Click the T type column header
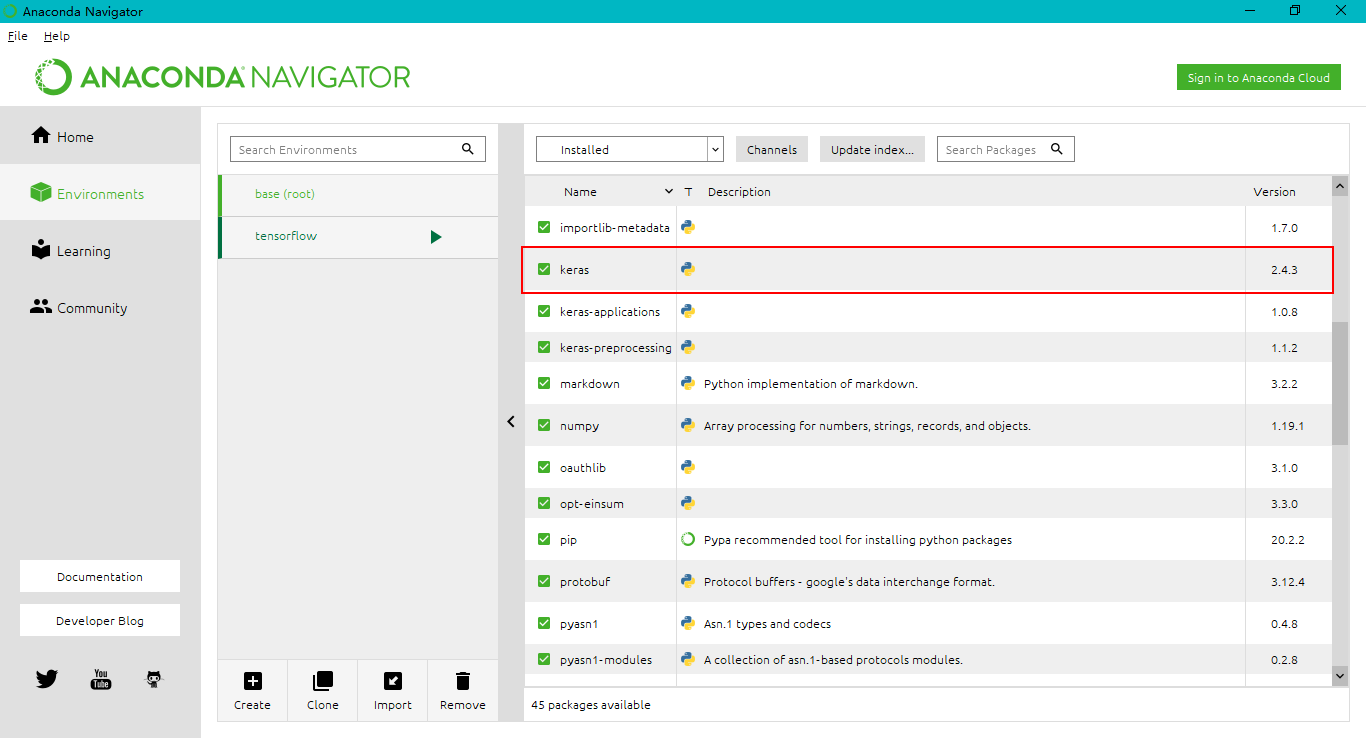Screen dimensions: 1366x738 tap(688, 191)
